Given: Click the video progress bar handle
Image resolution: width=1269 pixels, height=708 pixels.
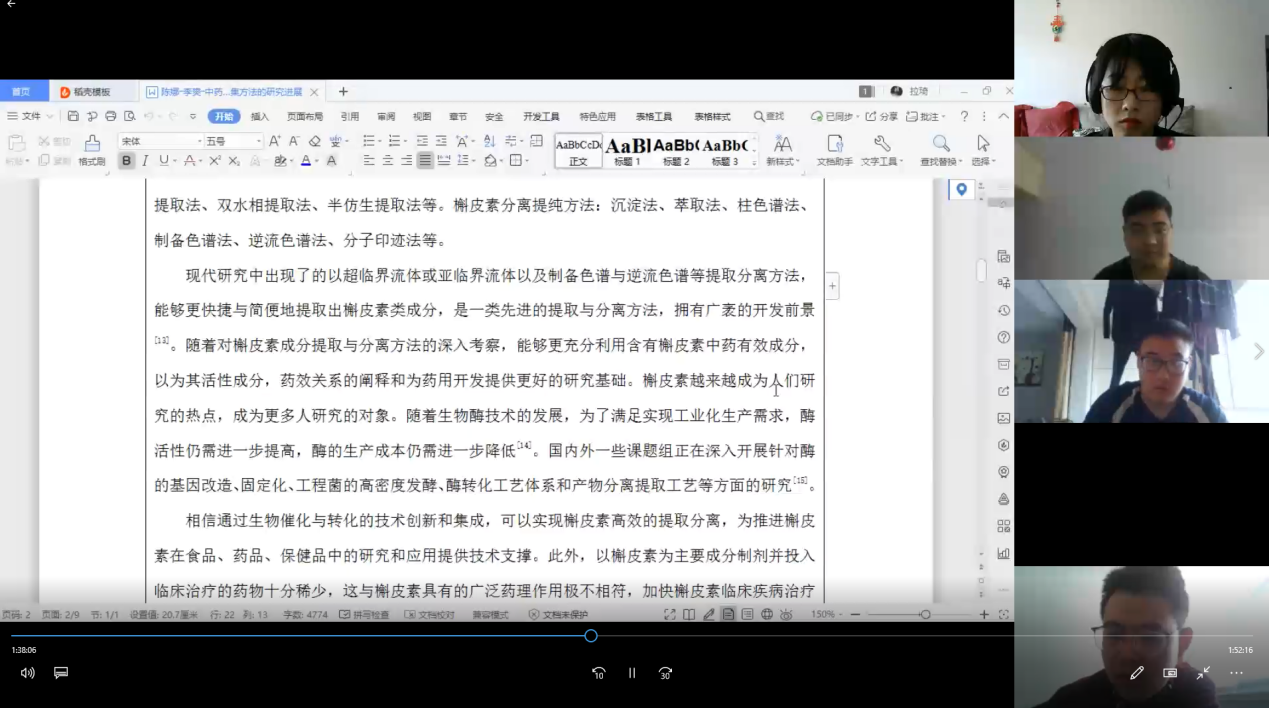Looking at the screenshot, I should 591,636.
